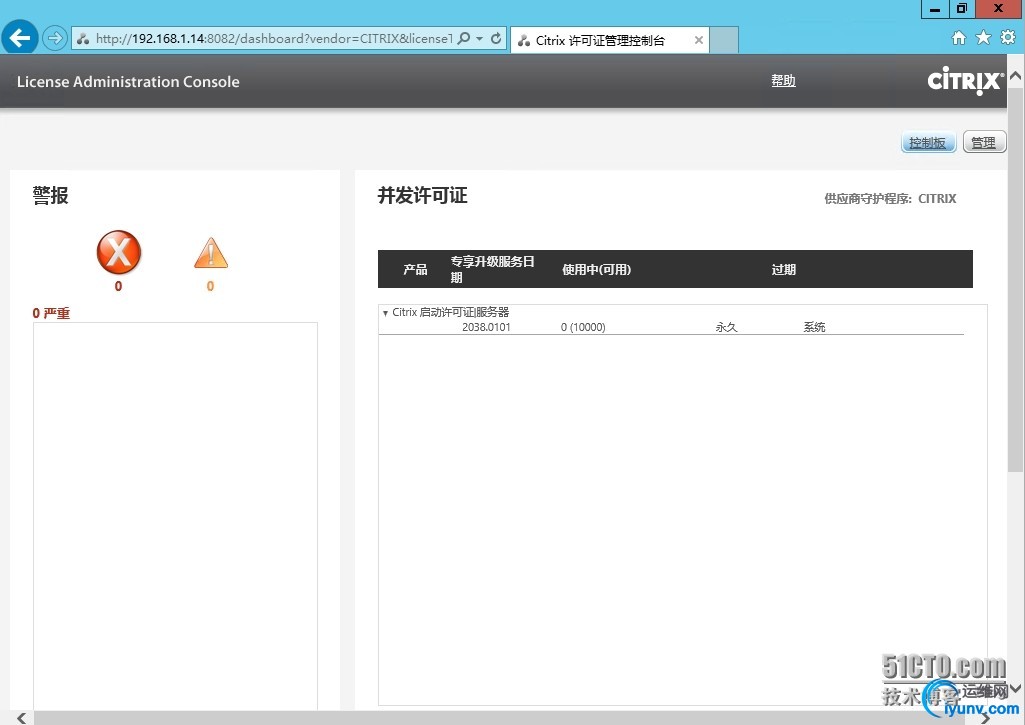Open favorites with the star icon
1025x725 pixels.
983,38
